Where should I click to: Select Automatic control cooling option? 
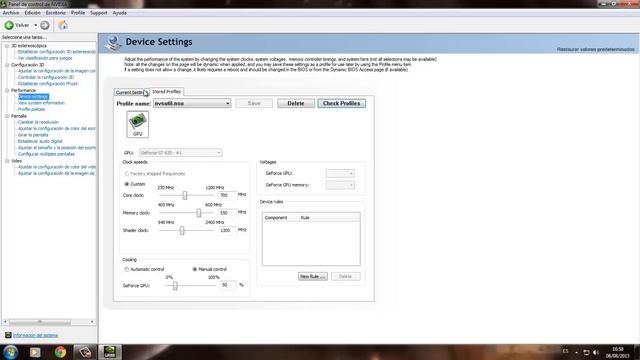127,269
